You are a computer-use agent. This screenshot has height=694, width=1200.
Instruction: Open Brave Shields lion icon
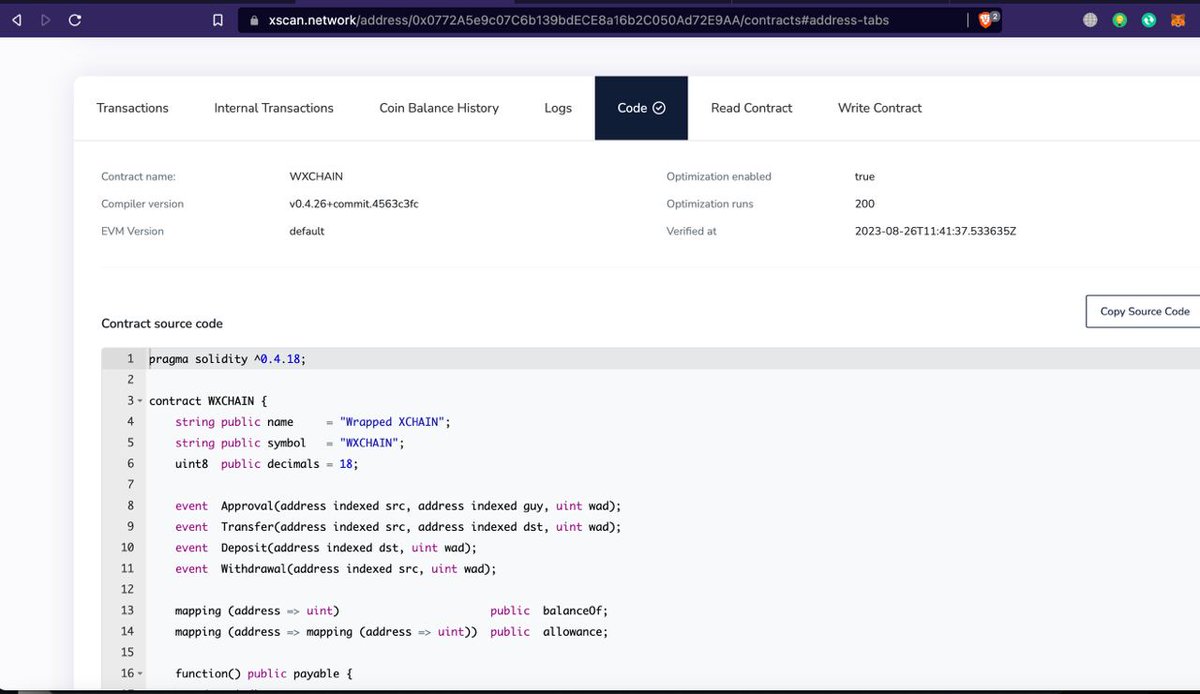[987, 20]
